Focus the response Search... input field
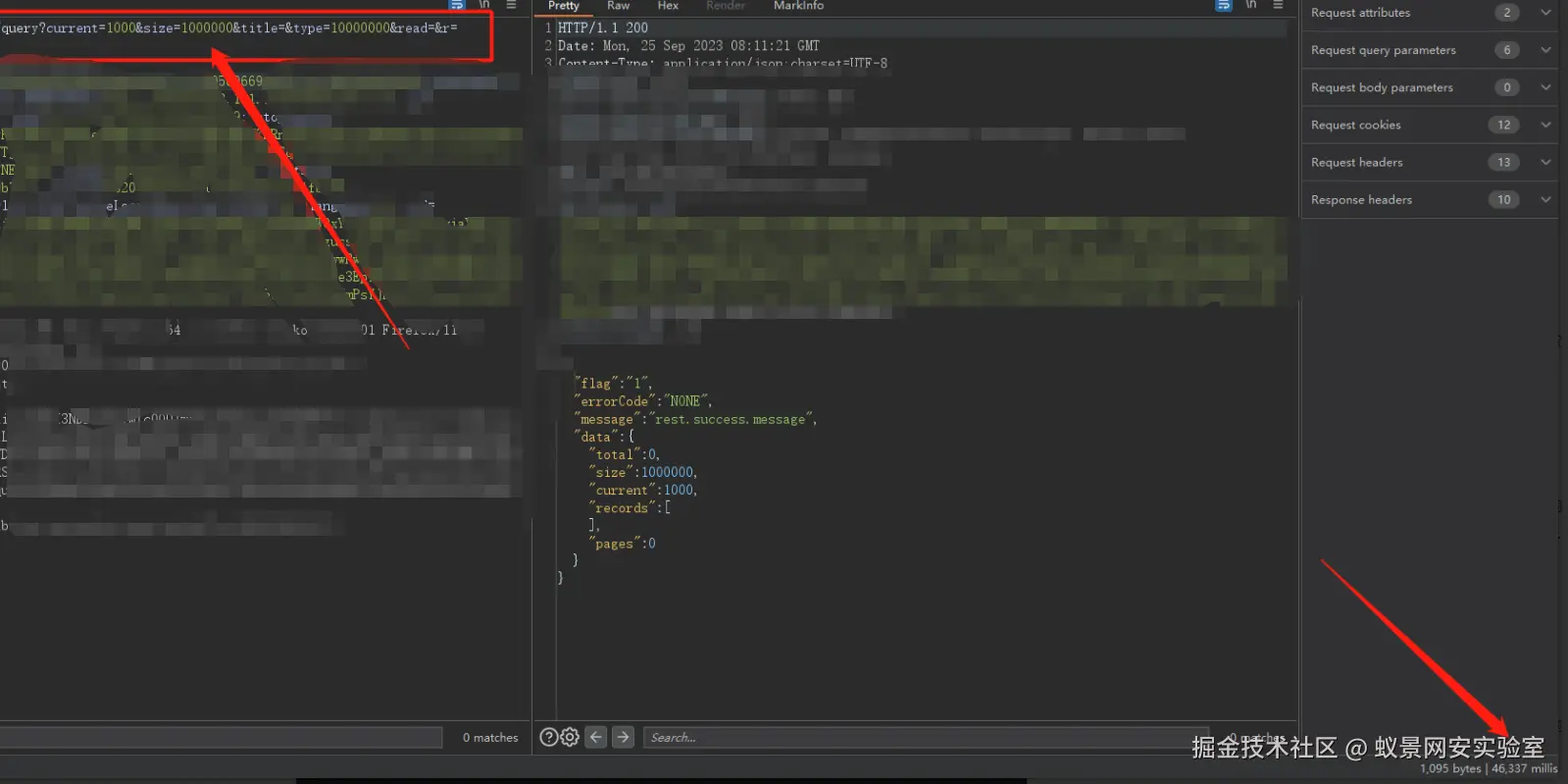Viewport: 1568px width, 784px height. pyautogui.click(x=927, y=737)
